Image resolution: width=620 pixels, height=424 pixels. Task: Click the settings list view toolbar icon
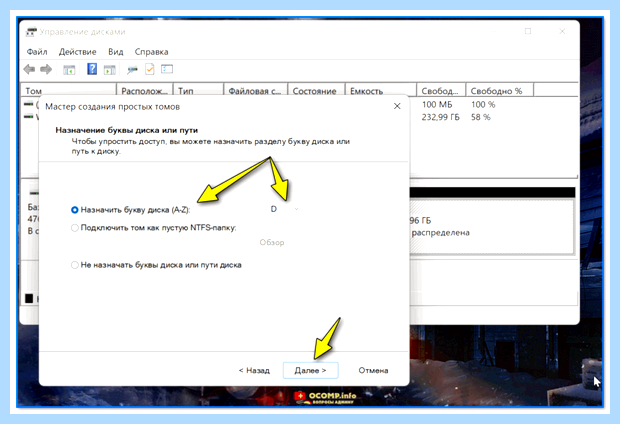167,69
